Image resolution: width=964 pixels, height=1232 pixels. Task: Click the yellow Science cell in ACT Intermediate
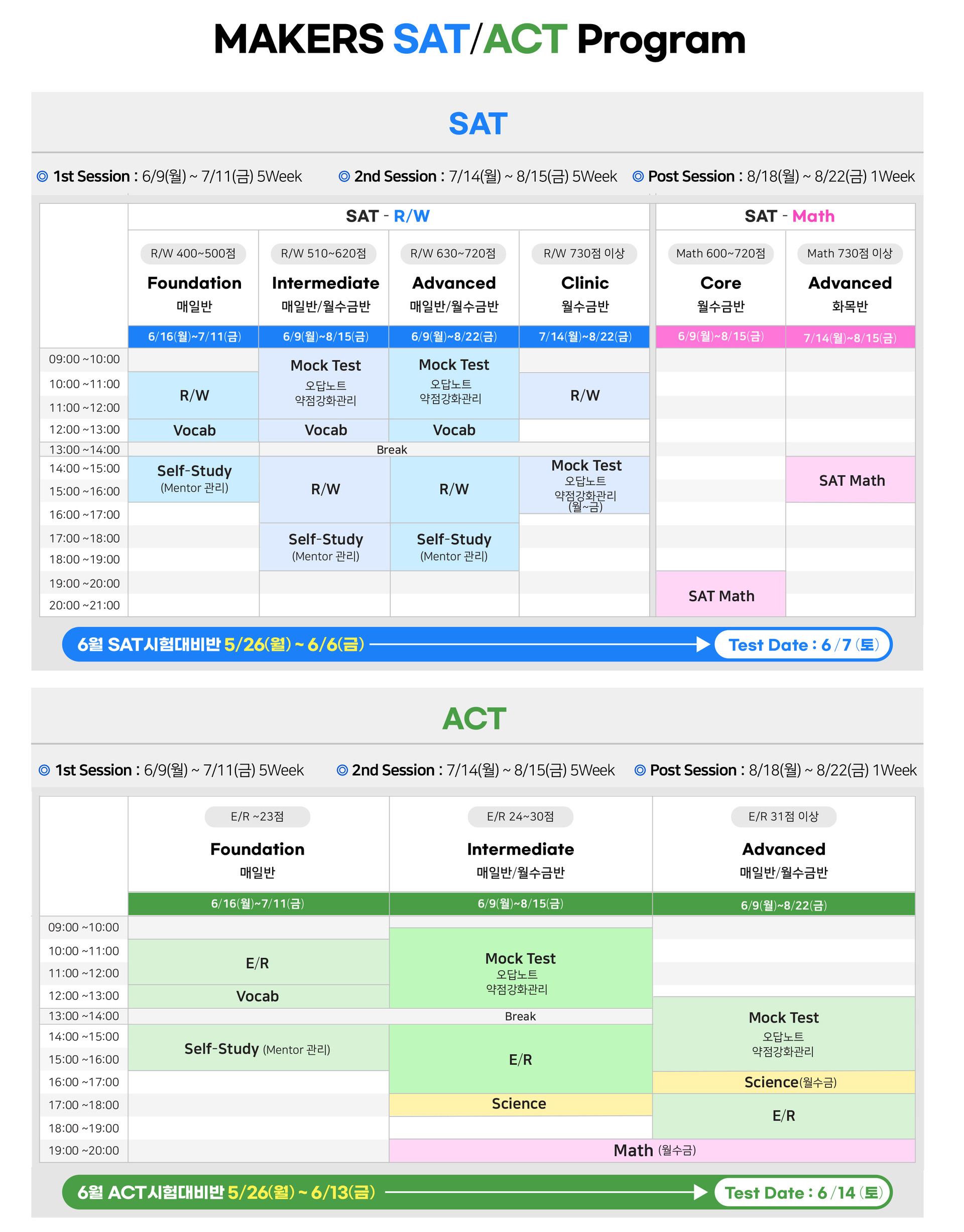pyautogui.click(x=520, y=1104)
